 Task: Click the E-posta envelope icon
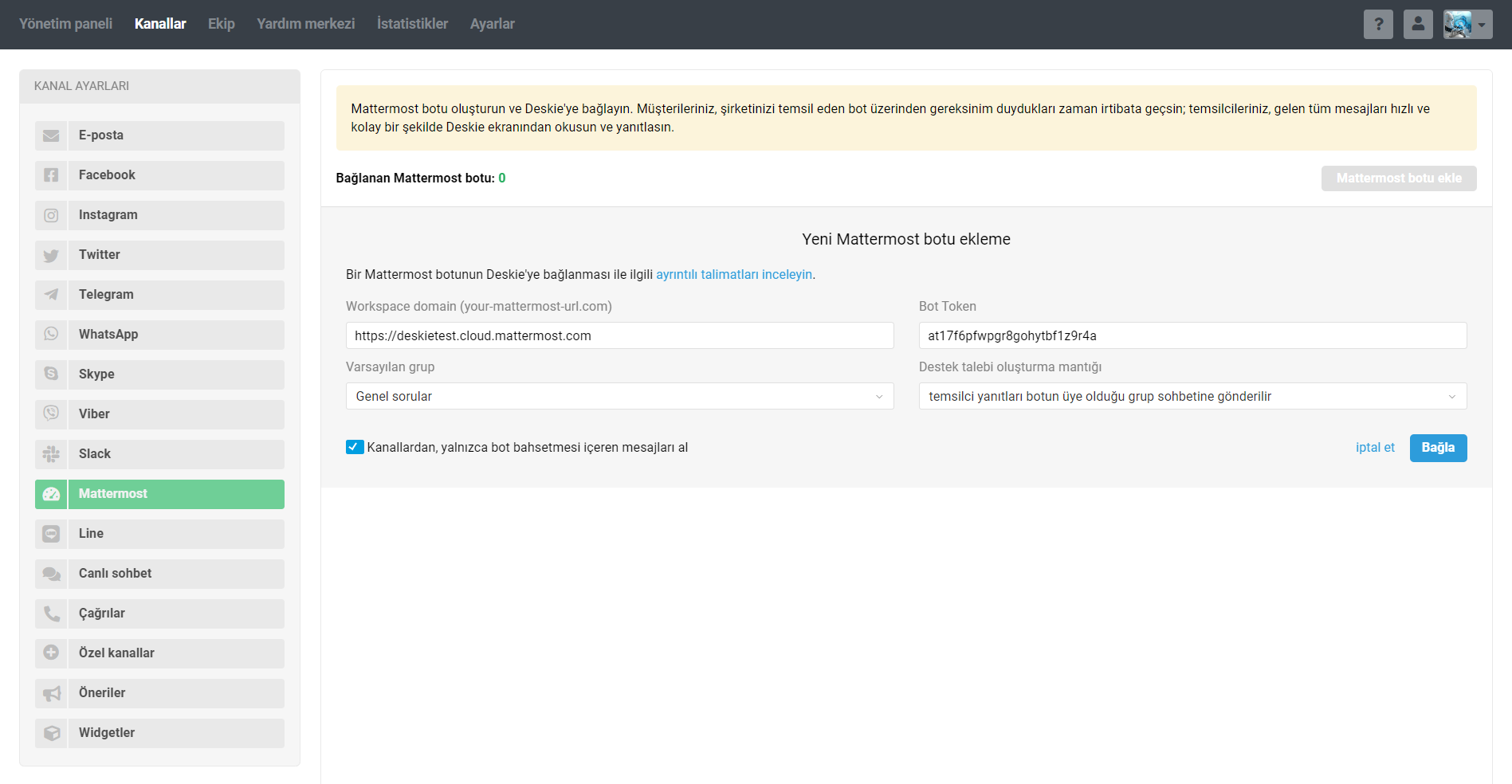[x=51, y=135]
